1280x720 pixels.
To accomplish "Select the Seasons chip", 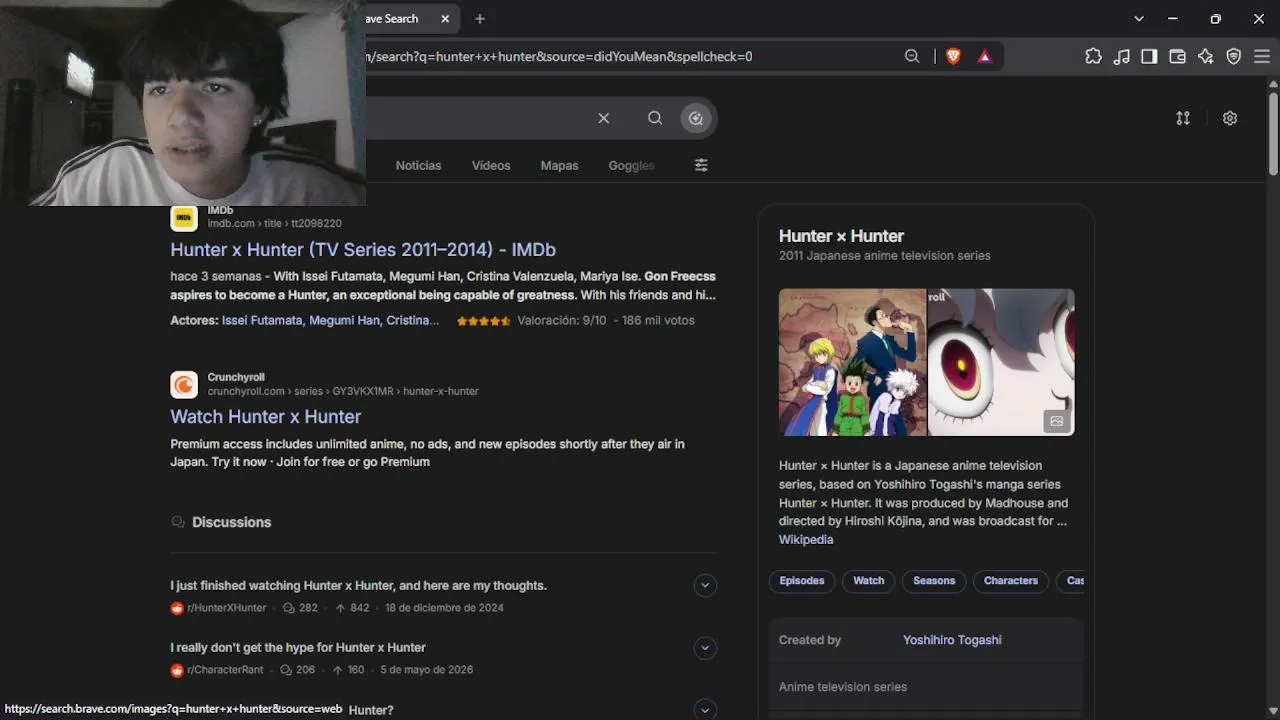I will point(934,581).
